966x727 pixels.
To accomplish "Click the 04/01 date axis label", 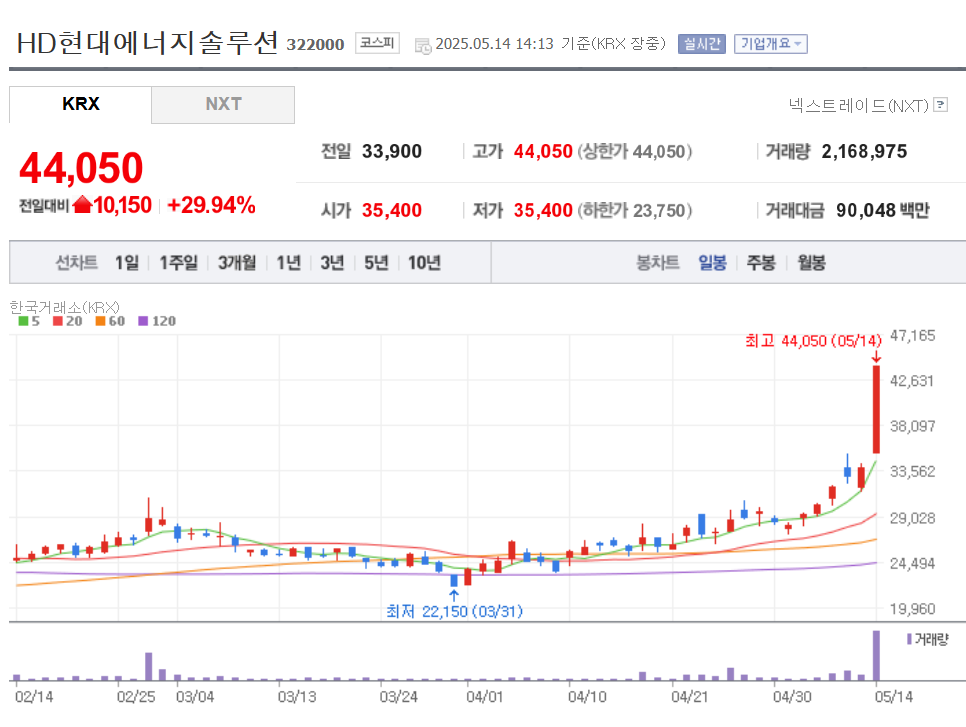I will [485, 697].
